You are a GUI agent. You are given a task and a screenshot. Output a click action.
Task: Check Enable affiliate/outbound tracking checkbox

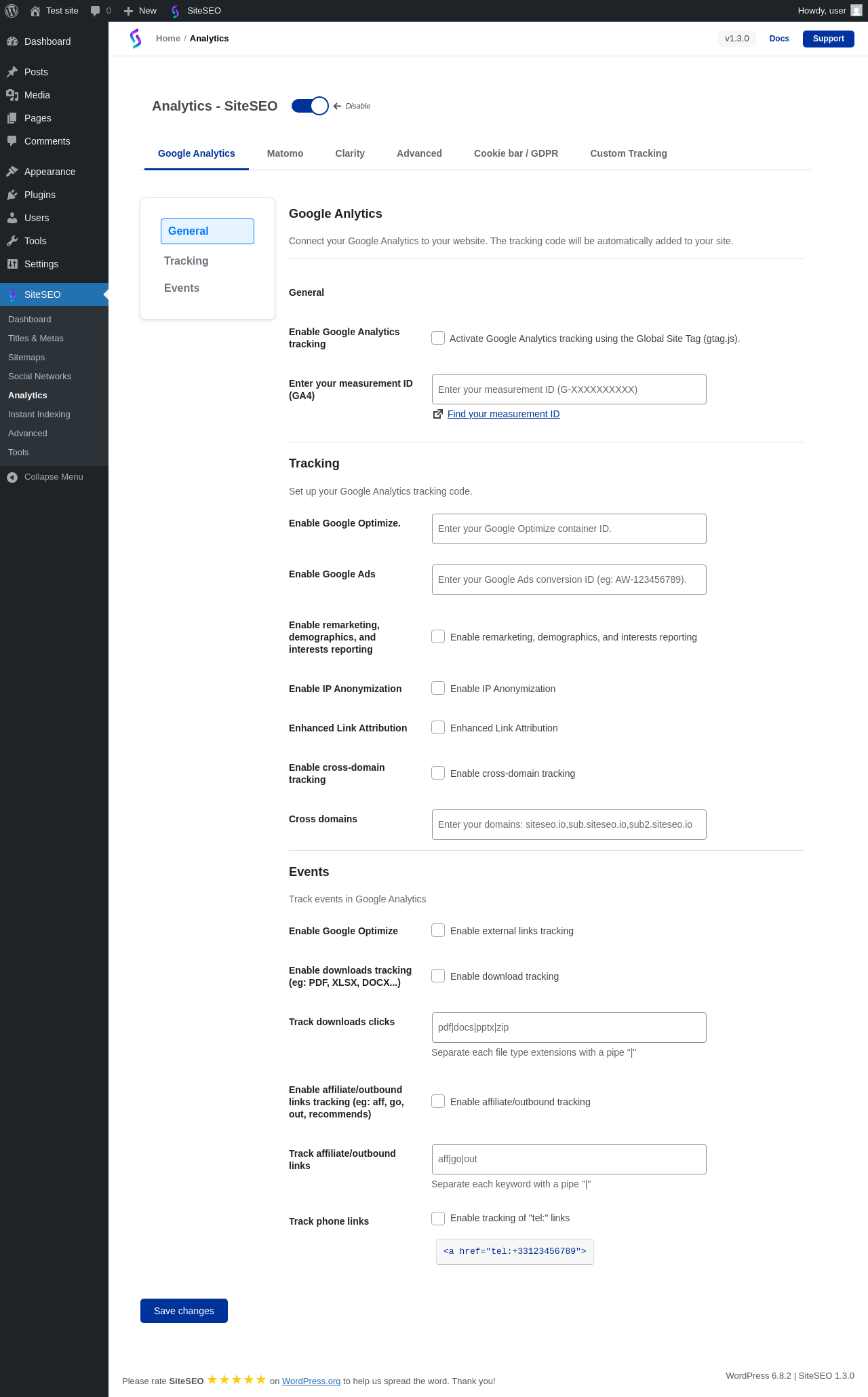coord(438,1101)
